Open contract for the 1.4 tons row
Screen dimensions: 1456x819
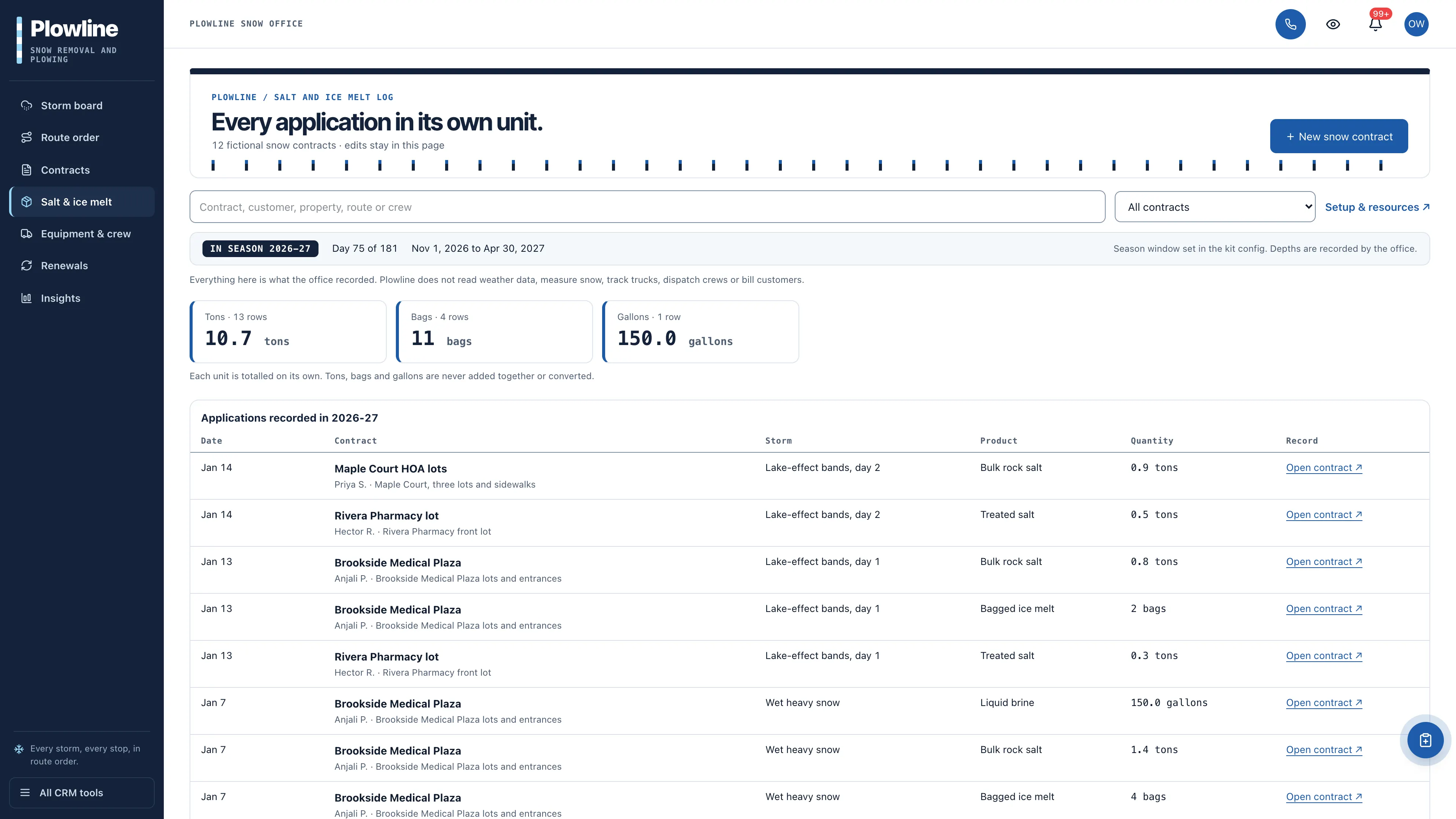(1324, 750)
